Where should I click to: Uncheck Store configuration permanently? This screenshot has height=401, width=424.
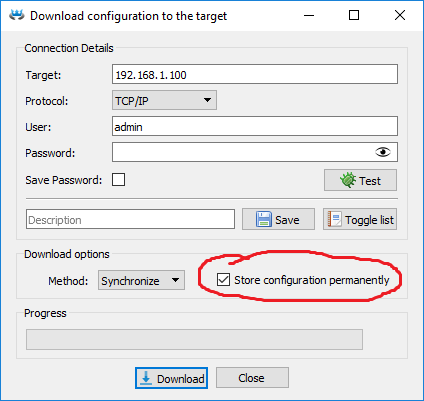click(x=223, y=279)
